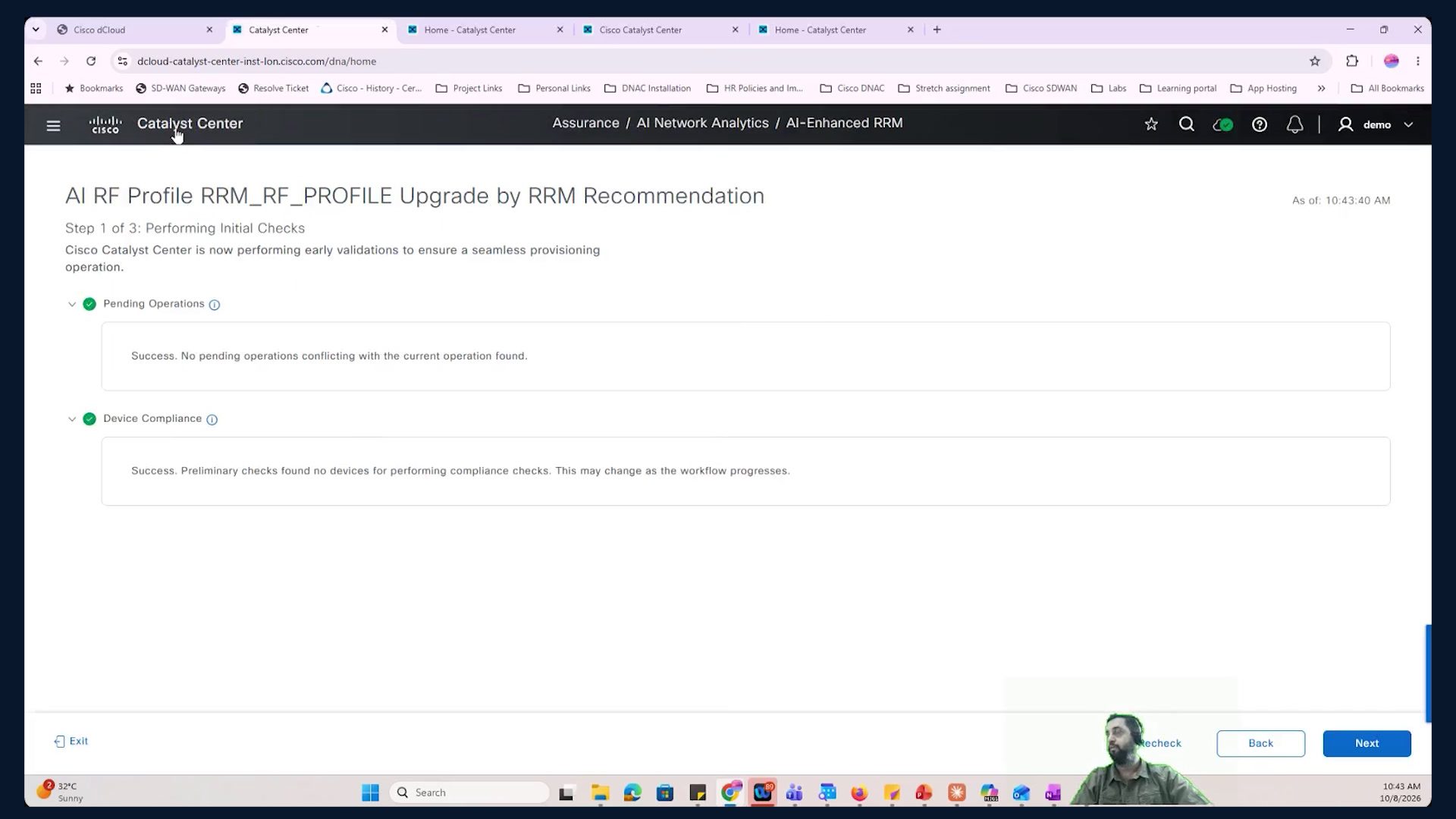Close the active Catalyst Center tab
1456x819 pixels.
pos(384,30)
